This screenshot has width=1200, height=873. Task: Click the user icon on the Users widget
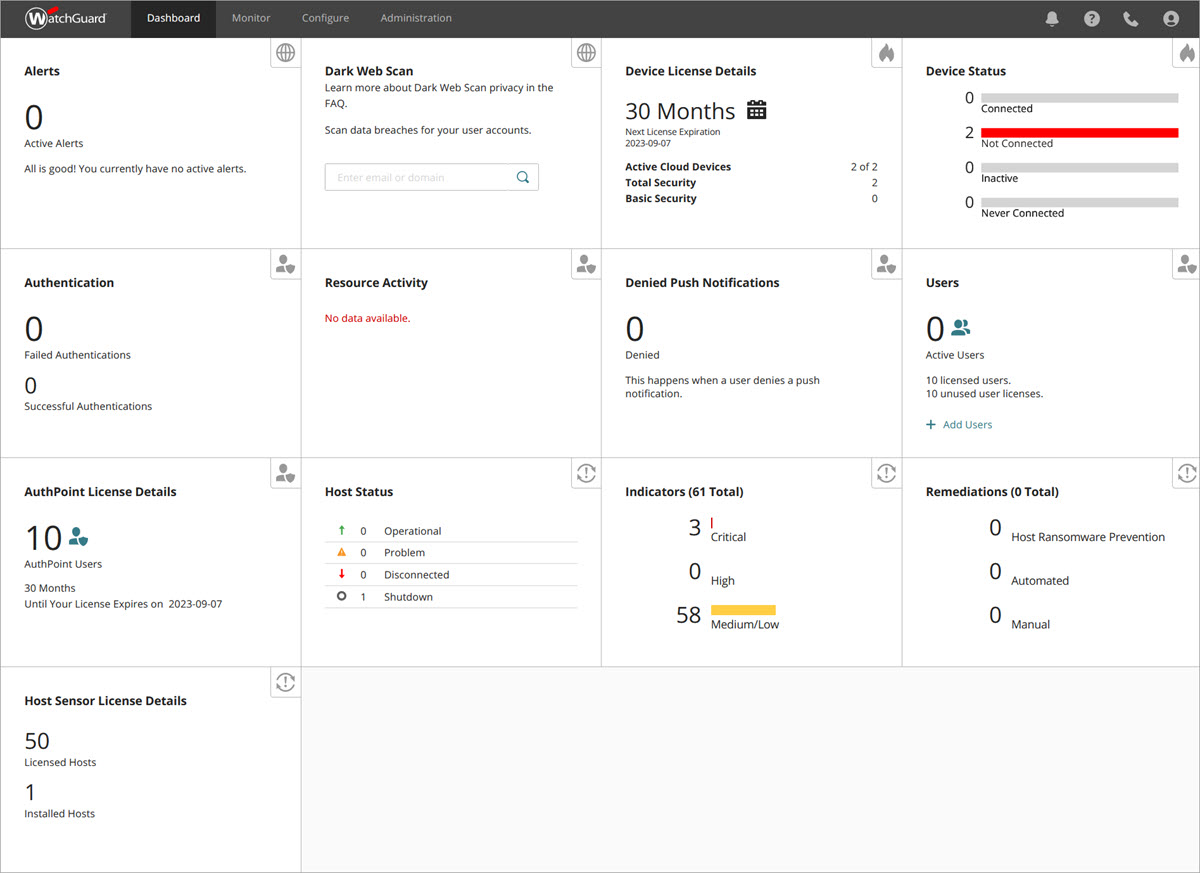1186,264
